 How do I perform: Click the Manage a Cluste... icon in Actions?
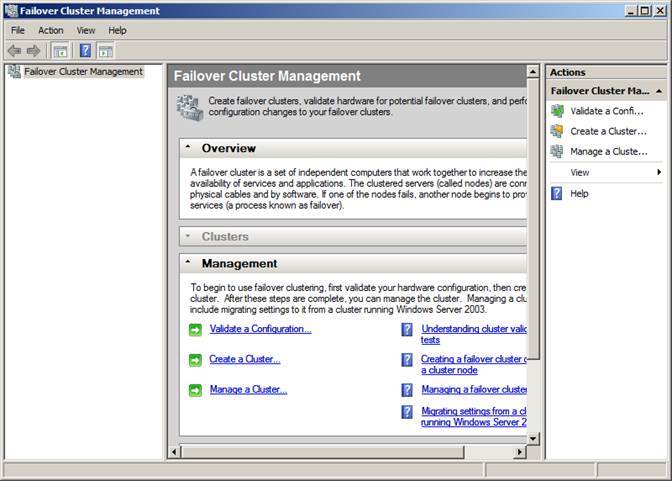557,151
